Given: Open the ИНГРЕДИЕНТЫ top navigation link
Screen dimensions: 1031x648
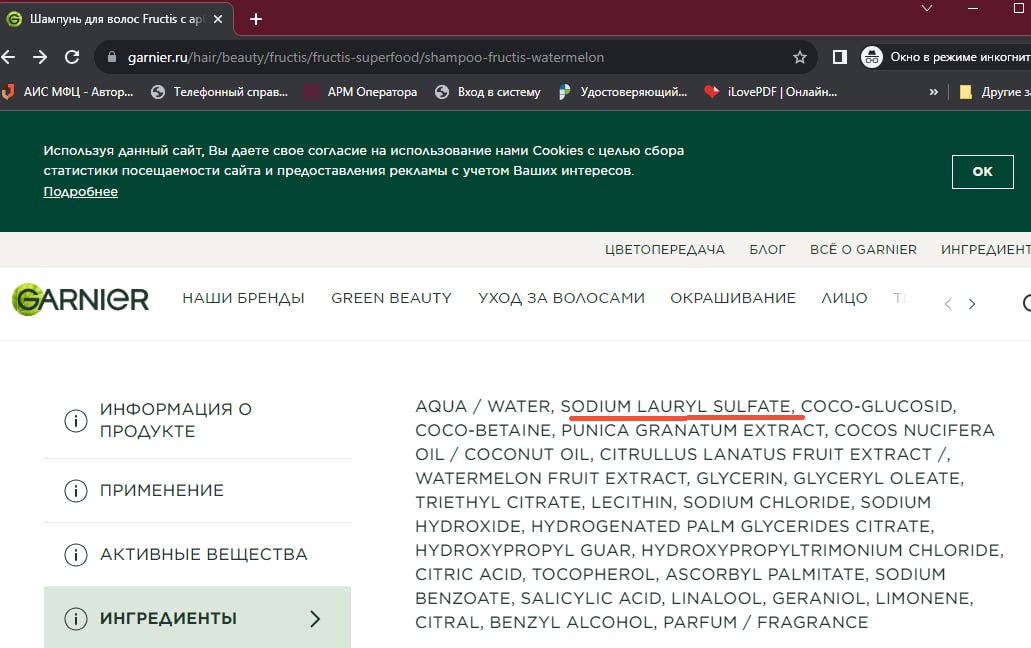Looking at the screenshot, I should point(986,250).
